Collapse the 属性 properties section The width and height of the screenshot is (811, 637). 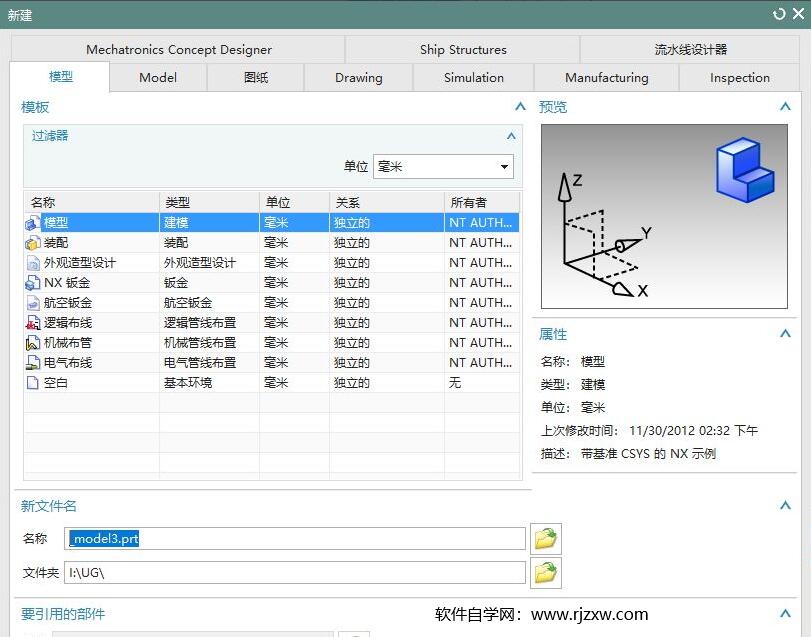[x=785, y=333]
